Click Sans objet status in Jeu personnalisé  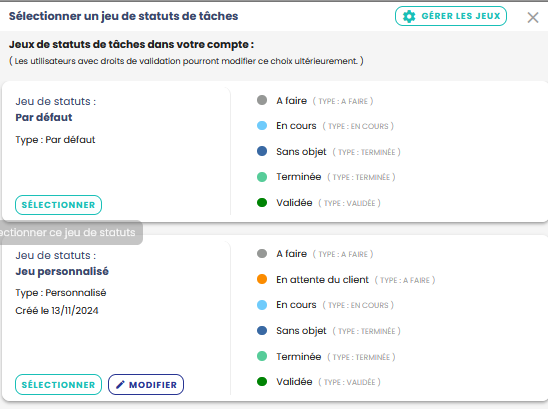(x=301, y=331)
